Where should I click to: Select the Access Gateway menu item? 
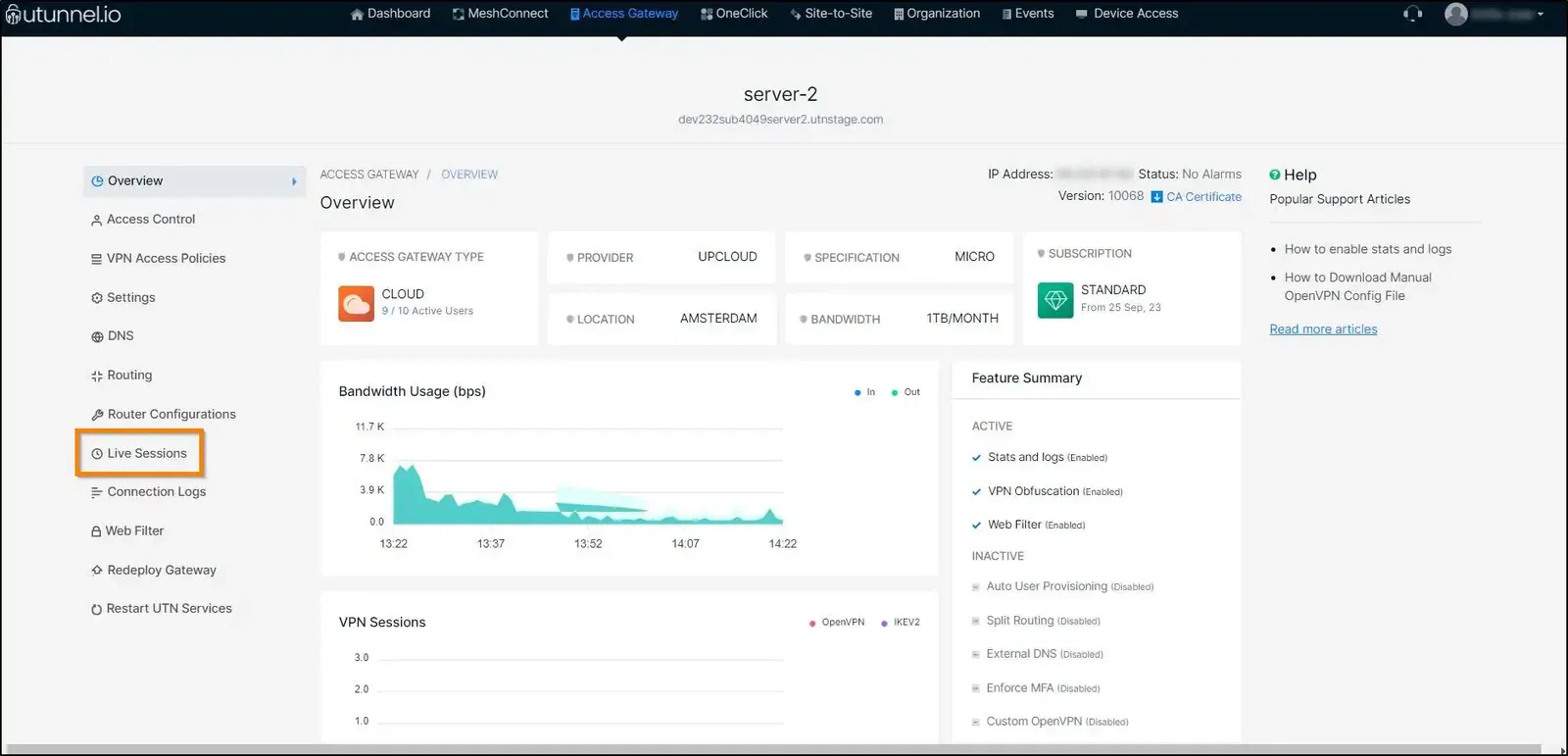[624, 14]
